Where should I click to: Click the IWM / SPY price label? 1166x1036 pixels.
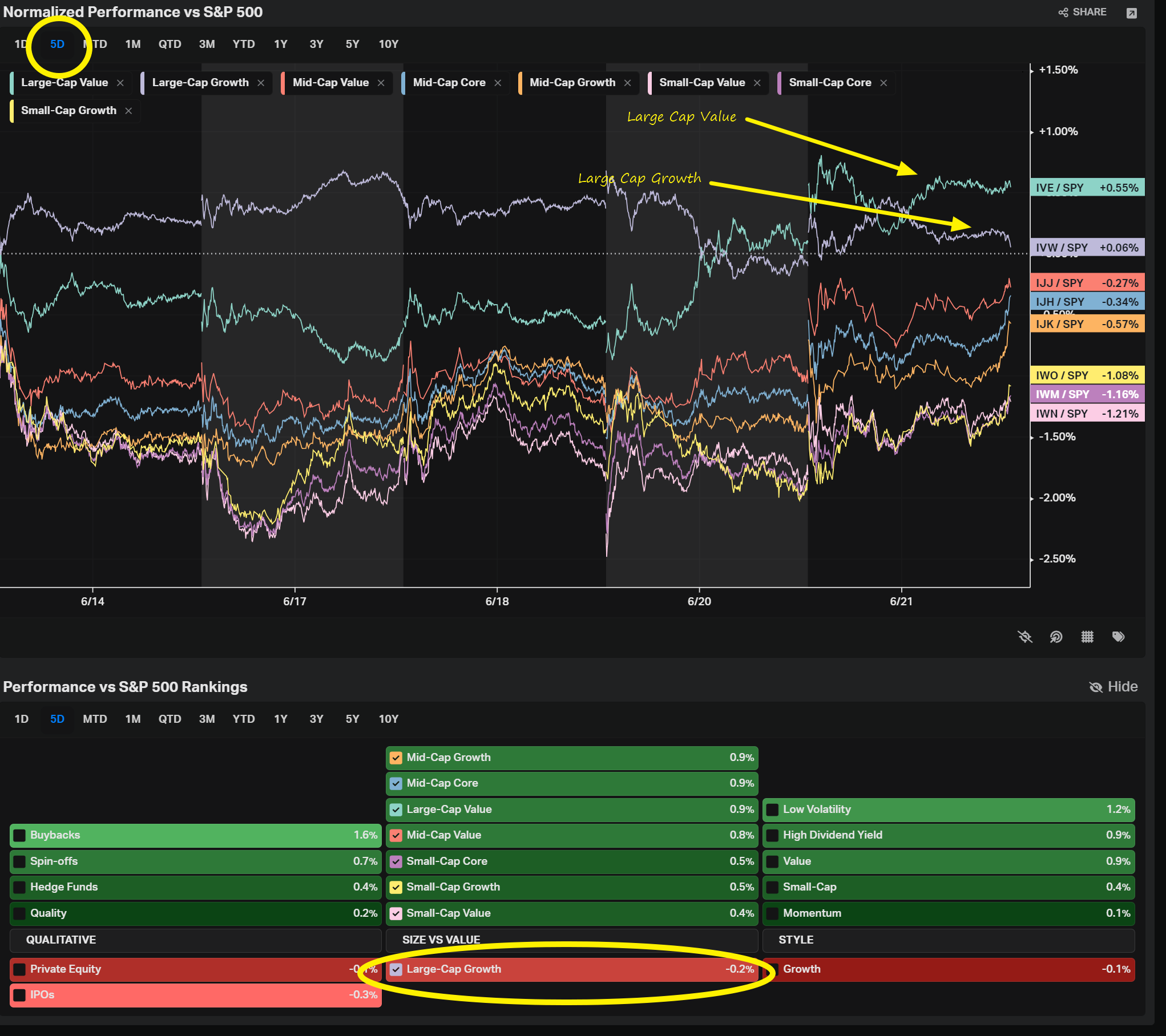click(1087, 394)
